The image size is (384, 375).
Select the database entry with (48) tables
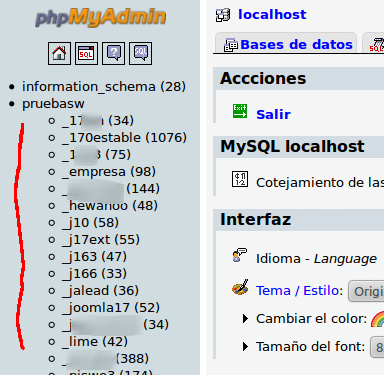click(x=110, y=206)
